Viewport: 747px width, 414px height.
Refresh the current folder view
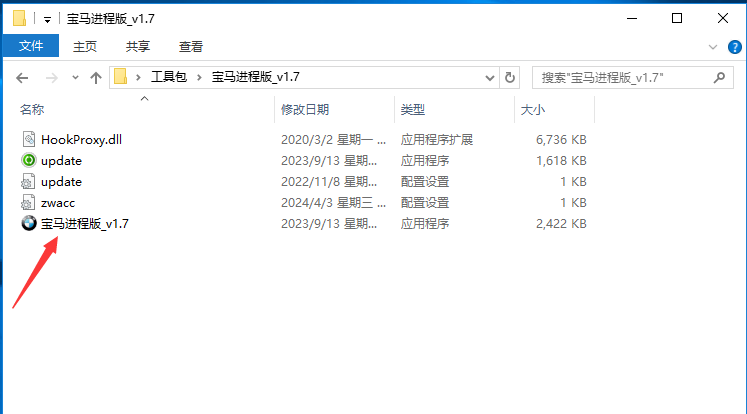point(510,77)
